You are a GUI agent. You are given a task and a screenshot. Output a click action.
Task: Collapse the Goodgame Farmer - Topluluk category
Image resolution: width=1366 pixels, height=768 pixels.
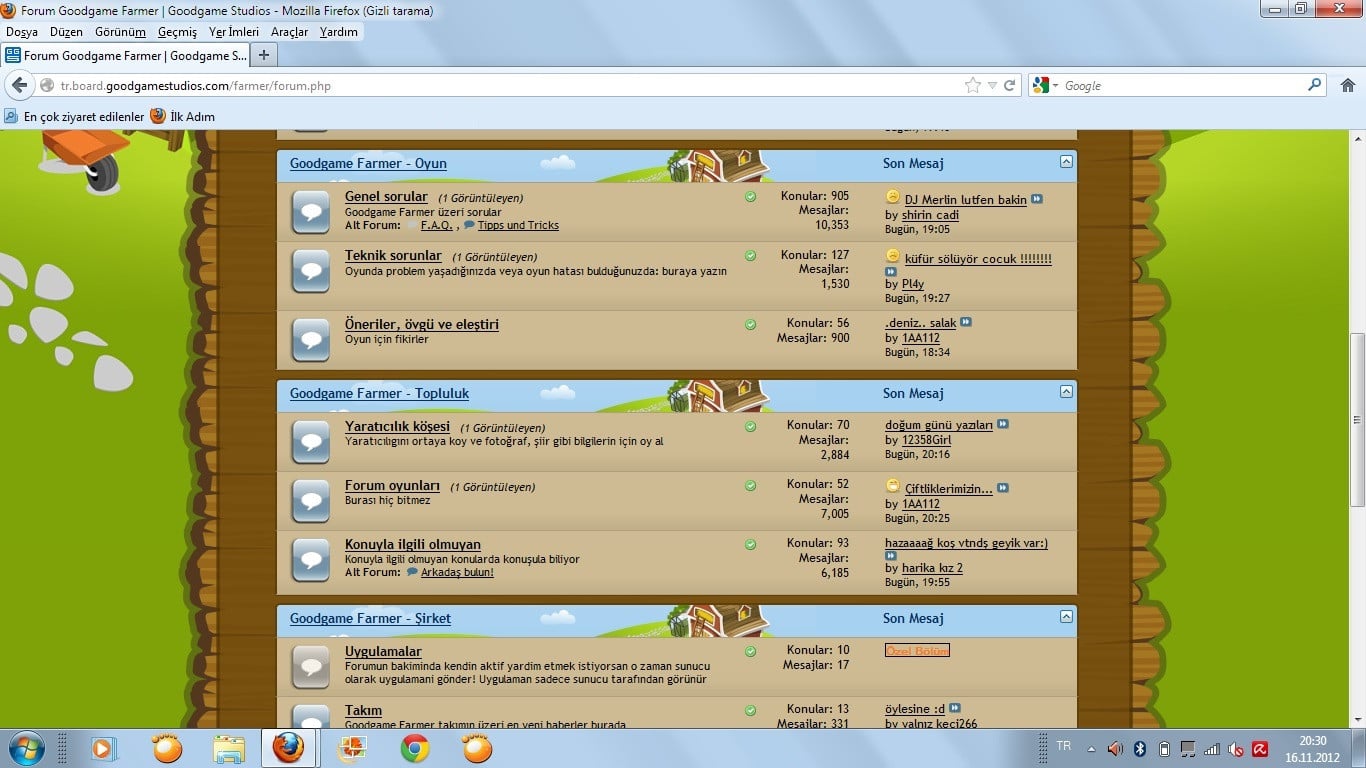tap(1066, 392)
